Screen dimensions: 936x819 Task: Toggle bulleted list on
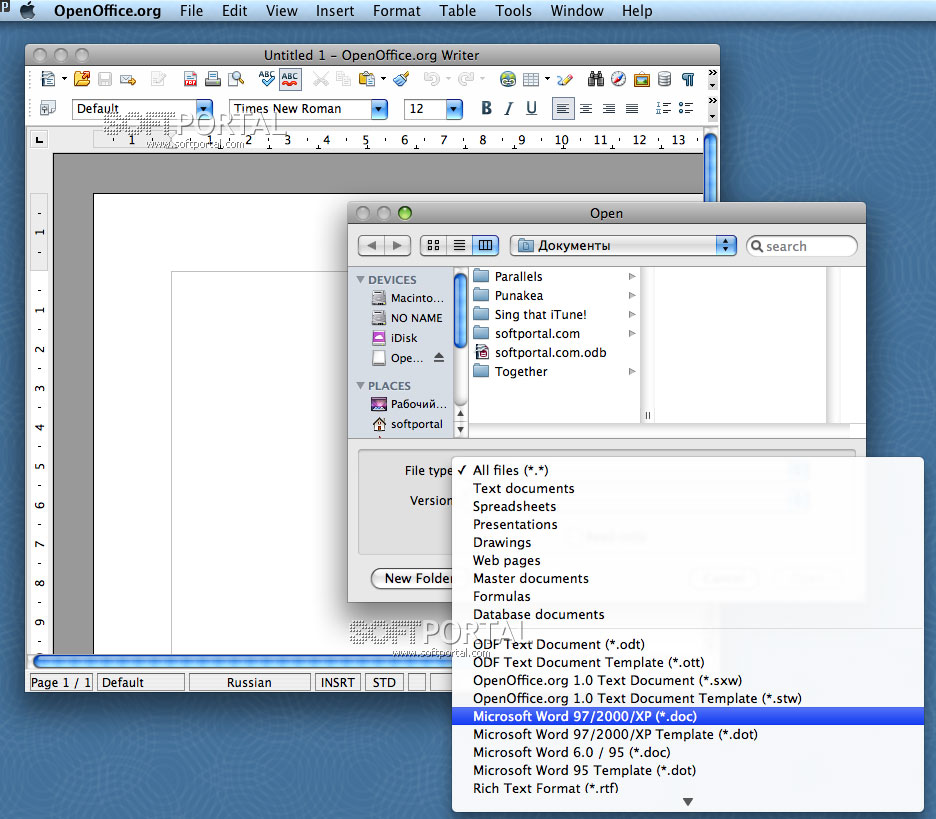[686, 108]
